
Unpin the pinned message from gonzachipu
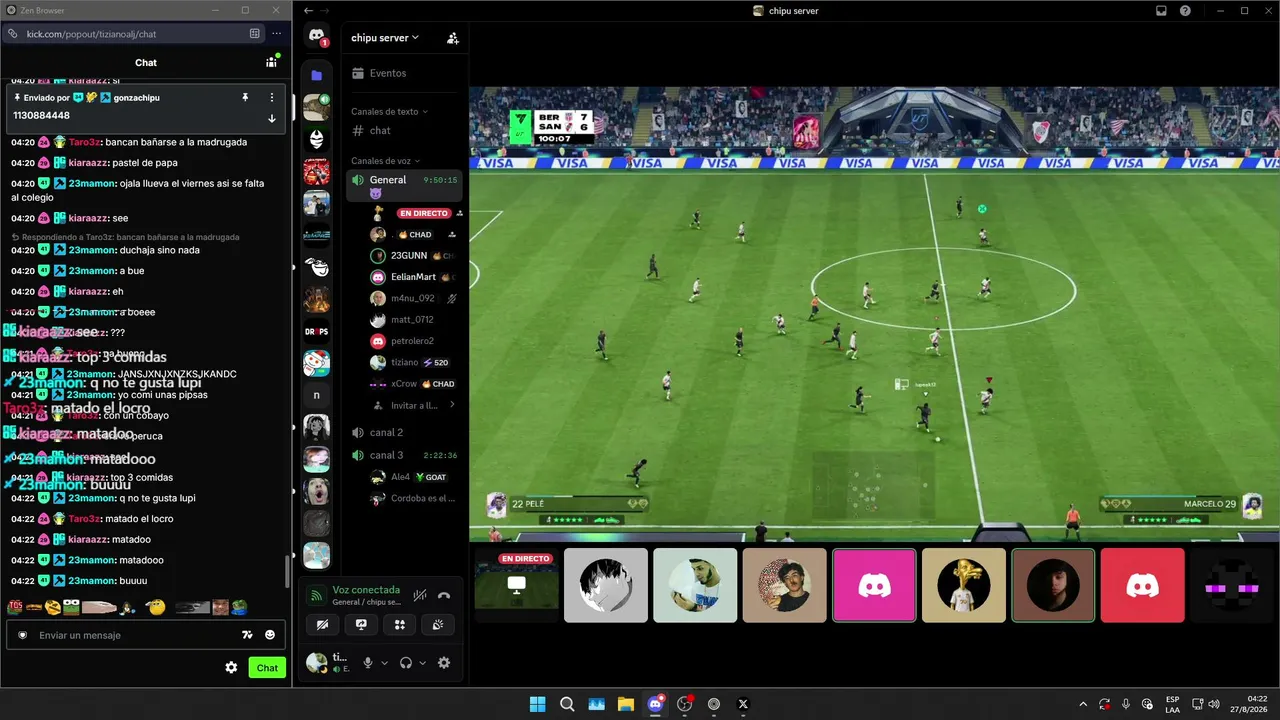coord(245,97)
